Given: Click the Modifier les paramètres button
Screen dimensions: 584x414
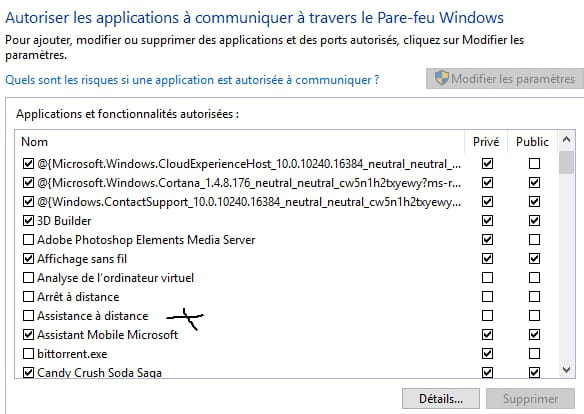Looking at the screenshot, I should click(505, 79).
